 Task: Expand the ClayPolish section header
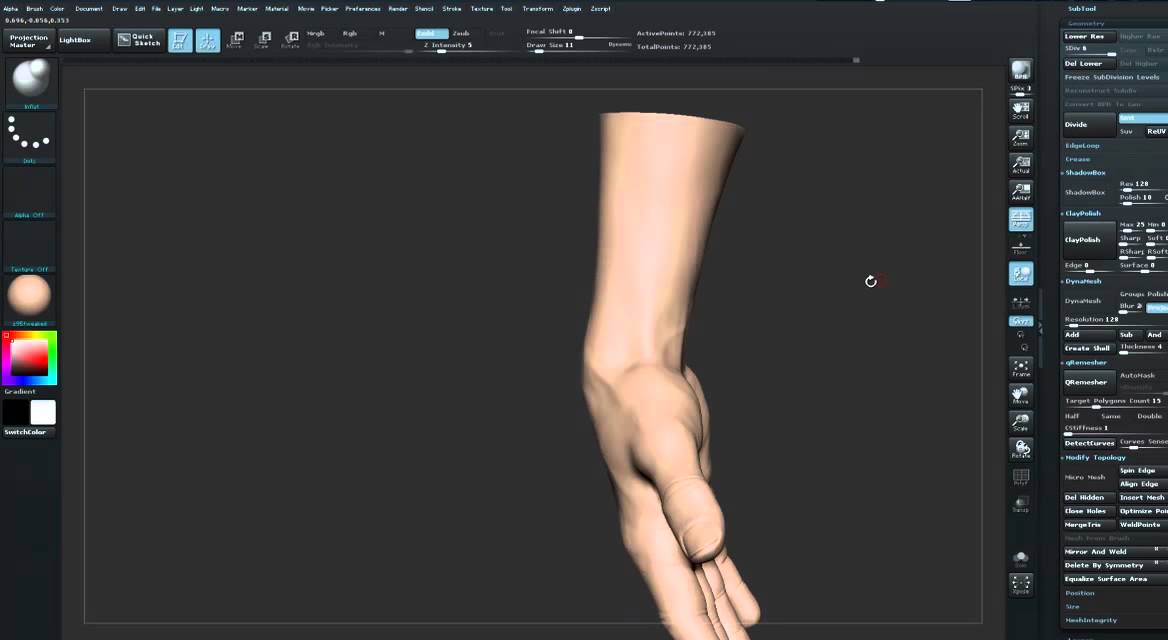1082,214
